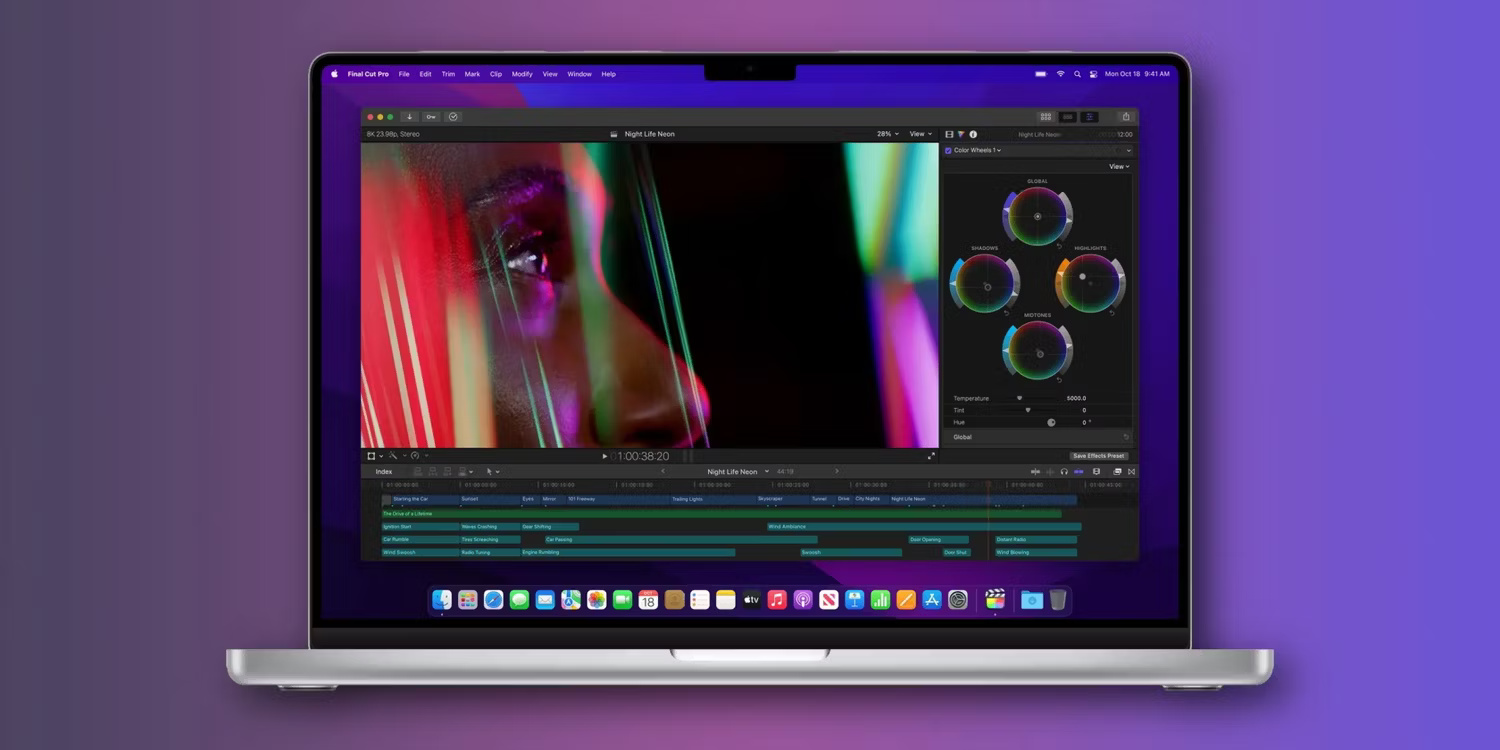This screenshot has width=1500, height=750.
Task: Click the import media arrow button
Action: click(x=409, y=117)
